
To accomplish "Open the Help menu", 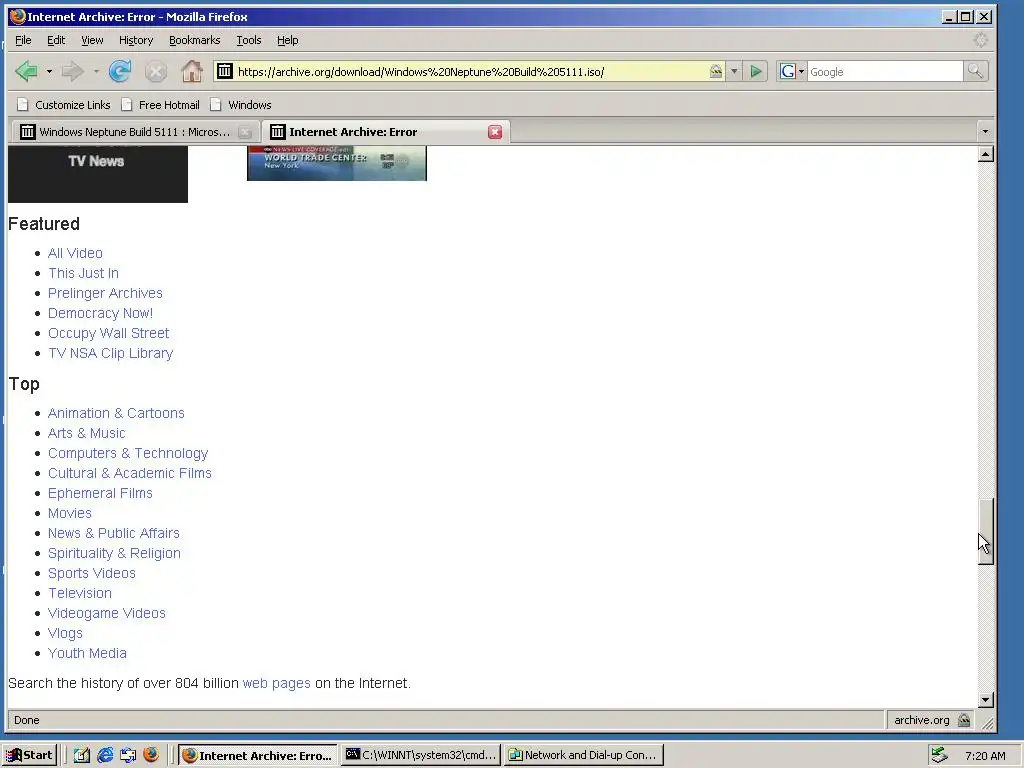I will point(287,40).
